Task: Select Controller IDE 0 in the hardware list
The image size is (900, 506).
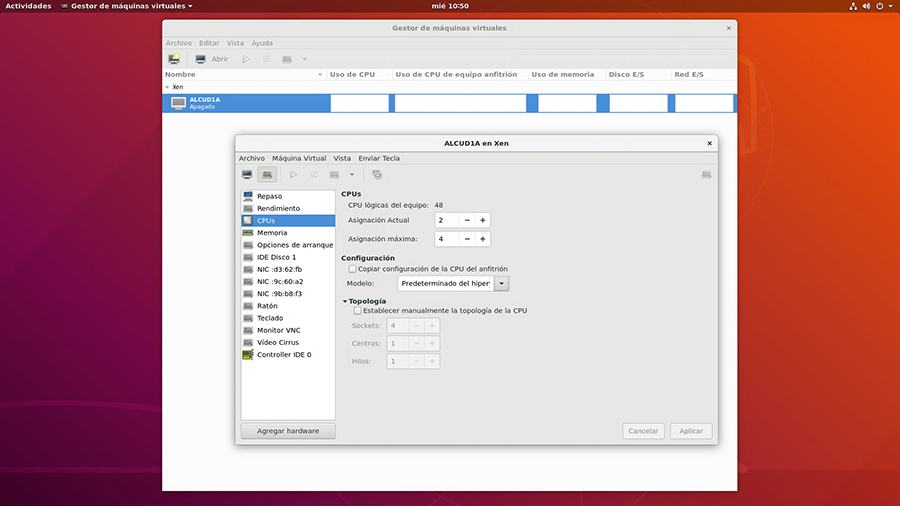Action: 288,355
